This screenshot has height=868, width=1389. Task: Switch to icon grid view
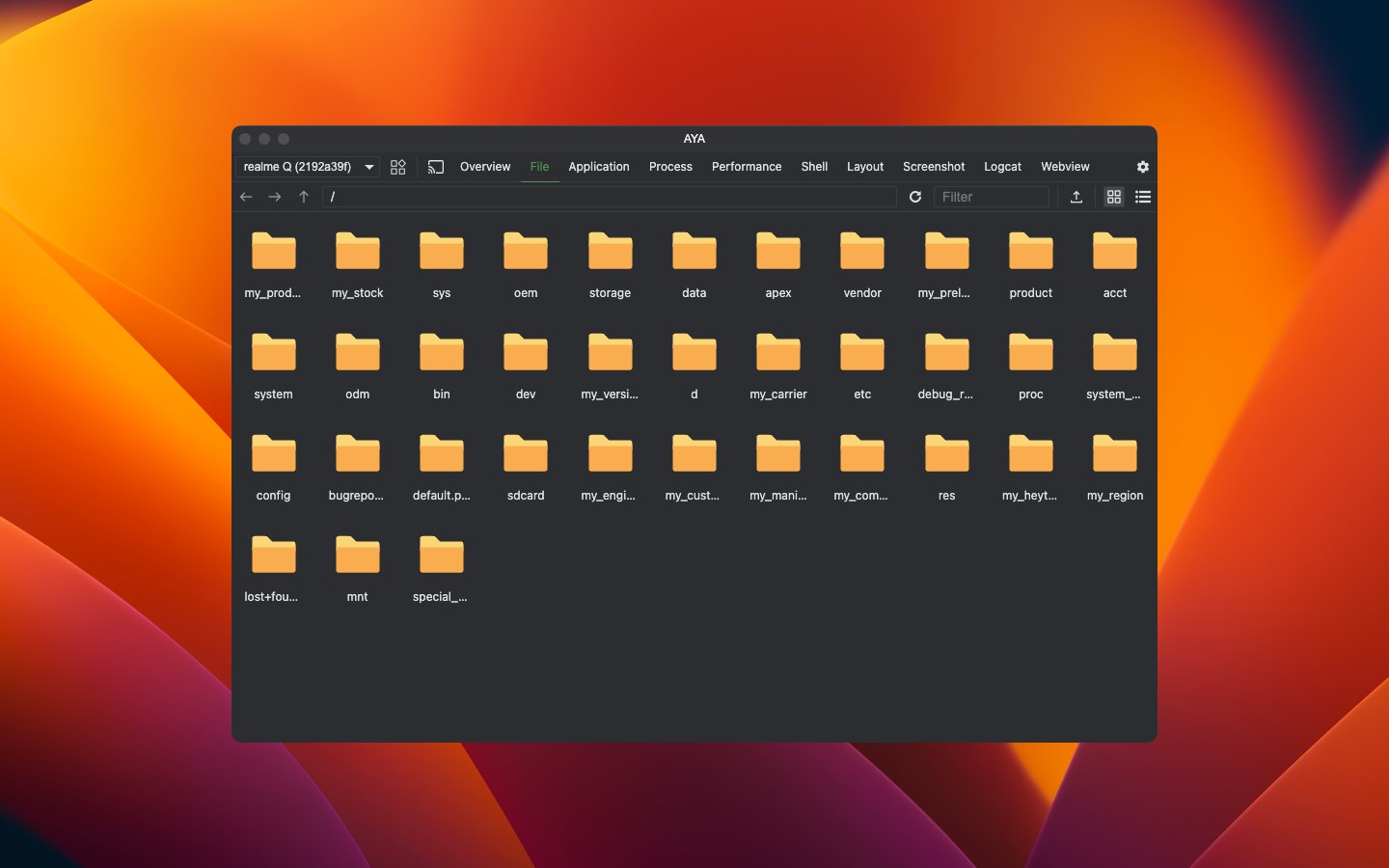click(1114, 197)
